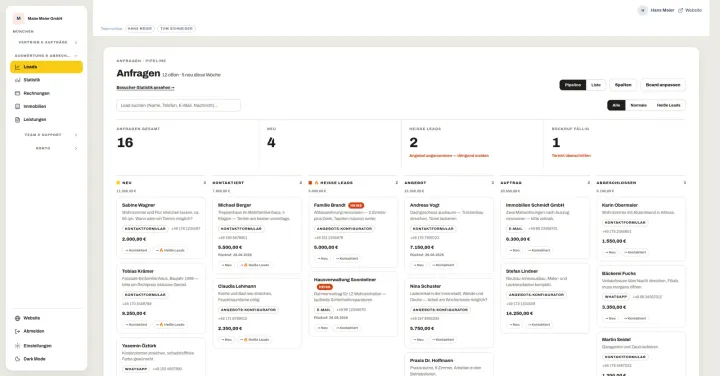This screenshot has height=376, width=720.
Task: Switch to the Pipeline view
Action: pos(573,85)
